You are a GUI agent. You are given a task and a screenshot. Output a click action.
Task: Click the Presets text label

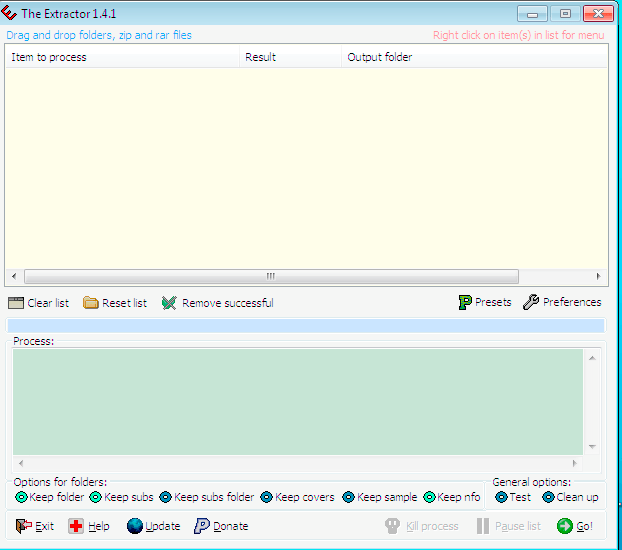coord(493,302)
